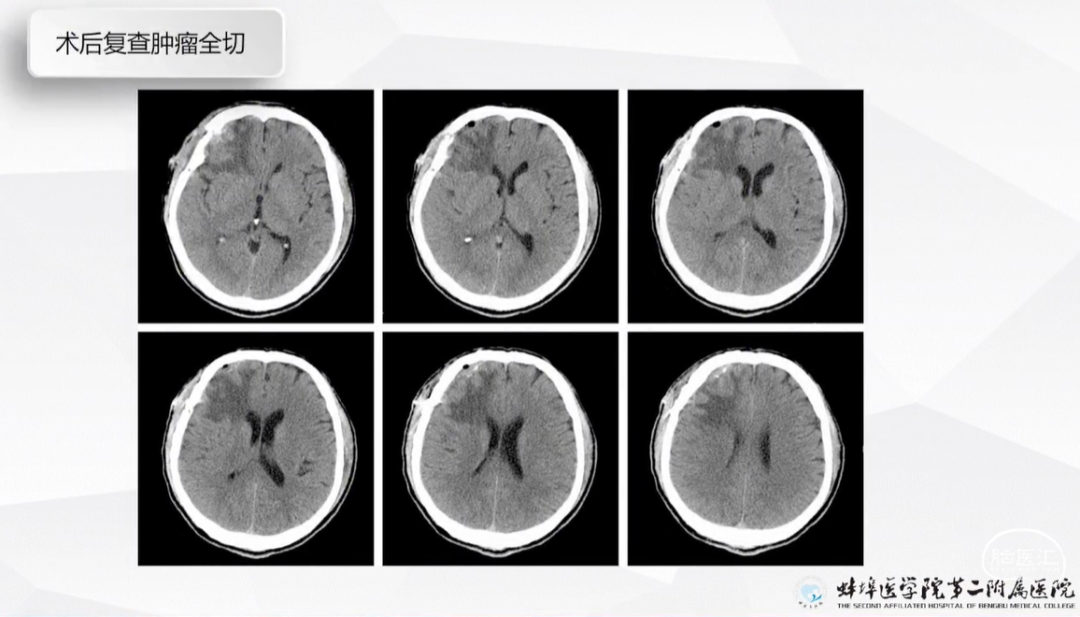Select the top-left CT scan image
The height and width of the screenshot is (617, 1080).
pos(256,206)
